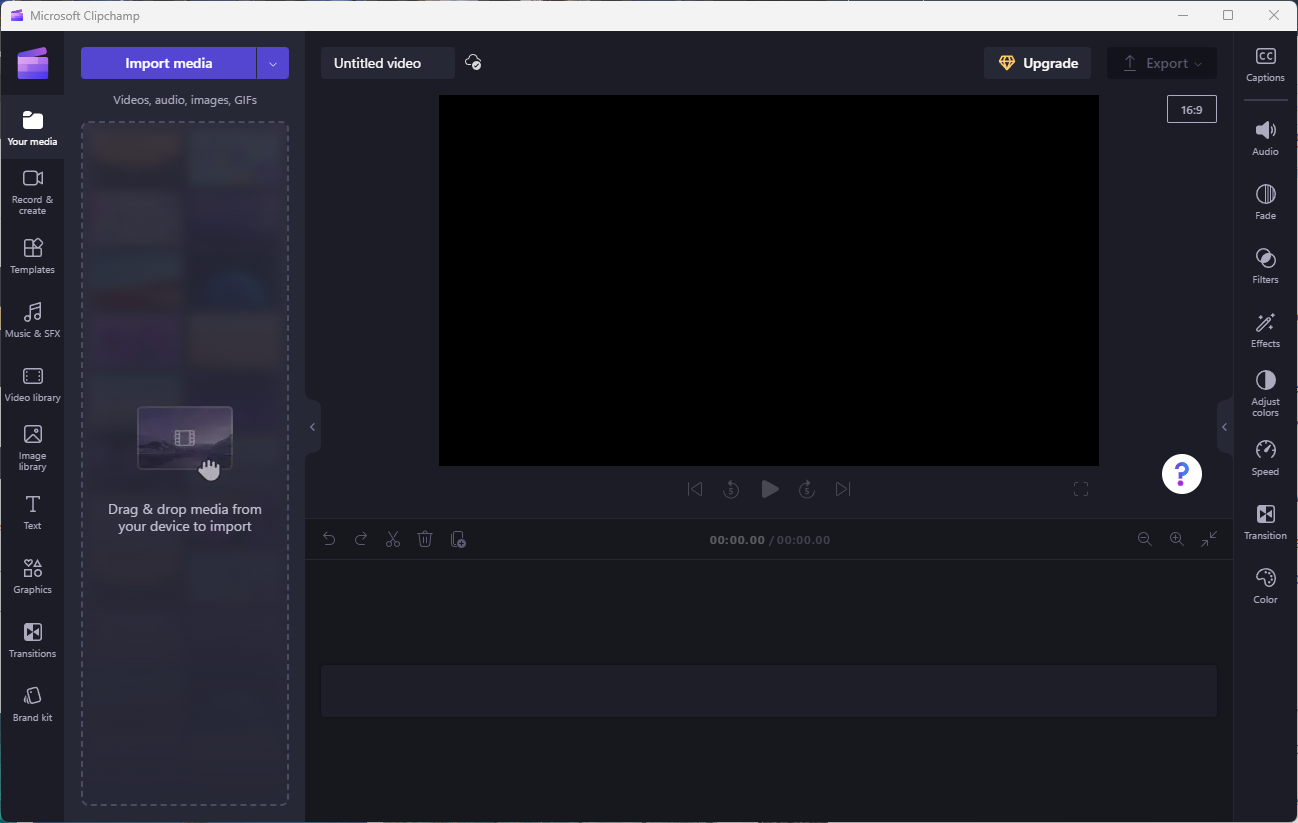This screenshot has height=823, width=1298.
Task: Collapse the left media panel
Action: (312, 427)
